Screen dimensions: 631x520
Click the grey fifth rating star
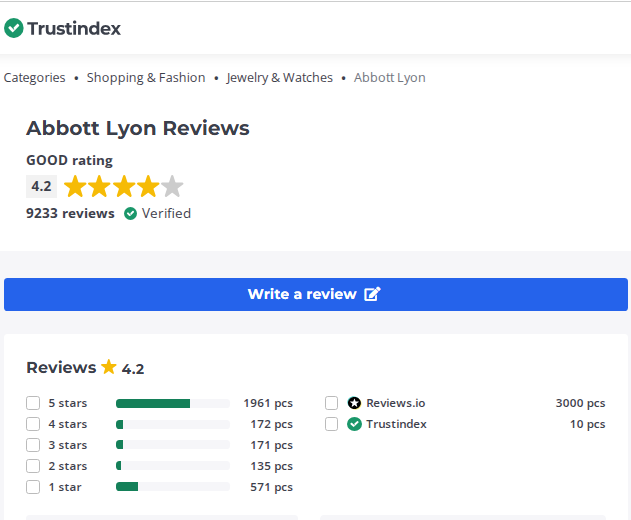click(172, 186)
